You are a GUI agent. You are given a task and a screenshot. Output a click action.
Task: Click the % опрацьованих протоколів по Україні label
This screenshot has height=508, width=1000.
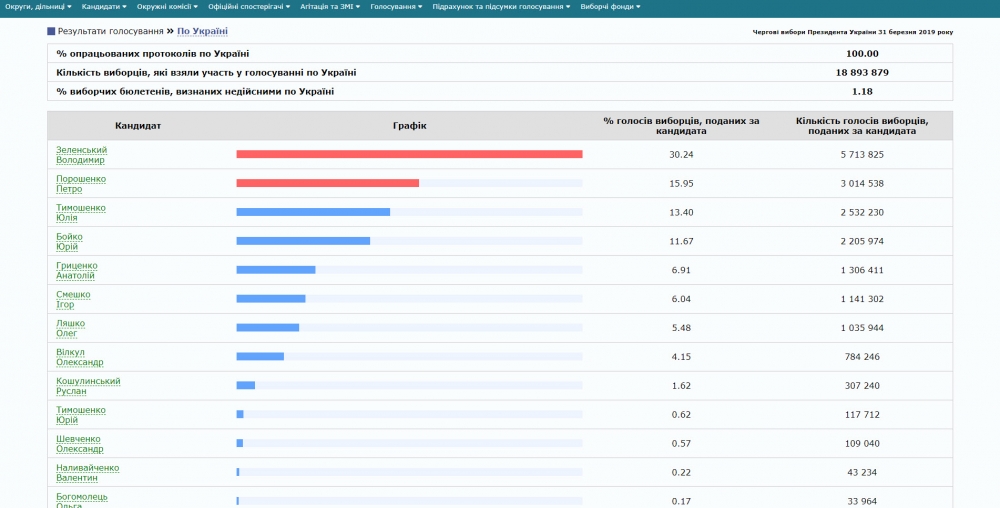(152, 54)
